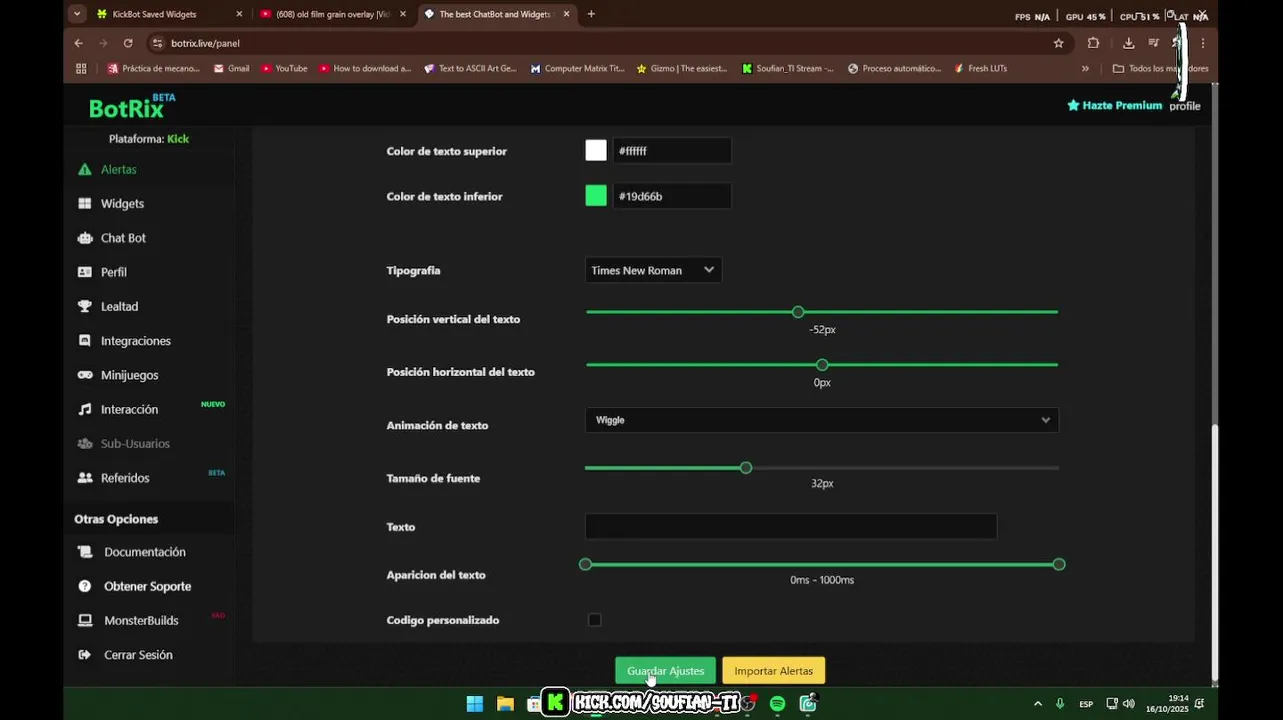Click the Importar Alertas button

coord(774,671)
